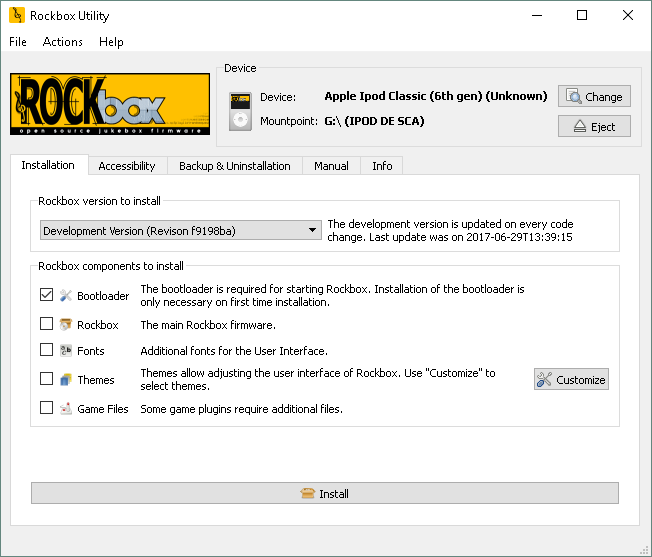This screenshot has height=557, width=652.
Task: Maximize the Rockbox Utility window
Action: tap(582, 15)
